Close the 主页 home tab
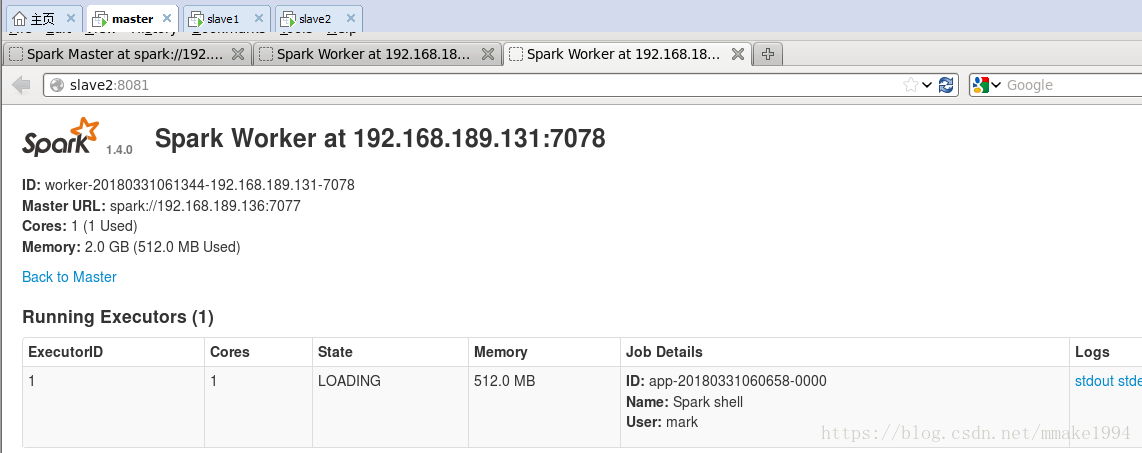 (71, 19)
